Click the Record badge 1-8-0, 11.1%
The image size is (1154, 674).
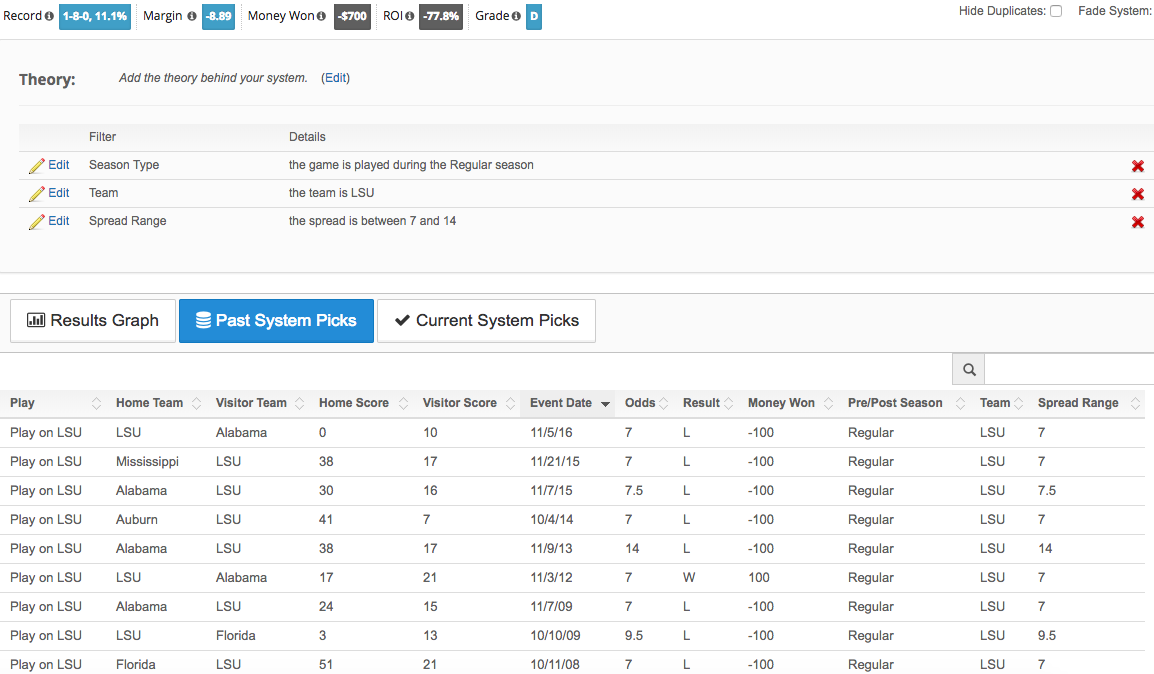pyautogui.click(x=95, y=16)
